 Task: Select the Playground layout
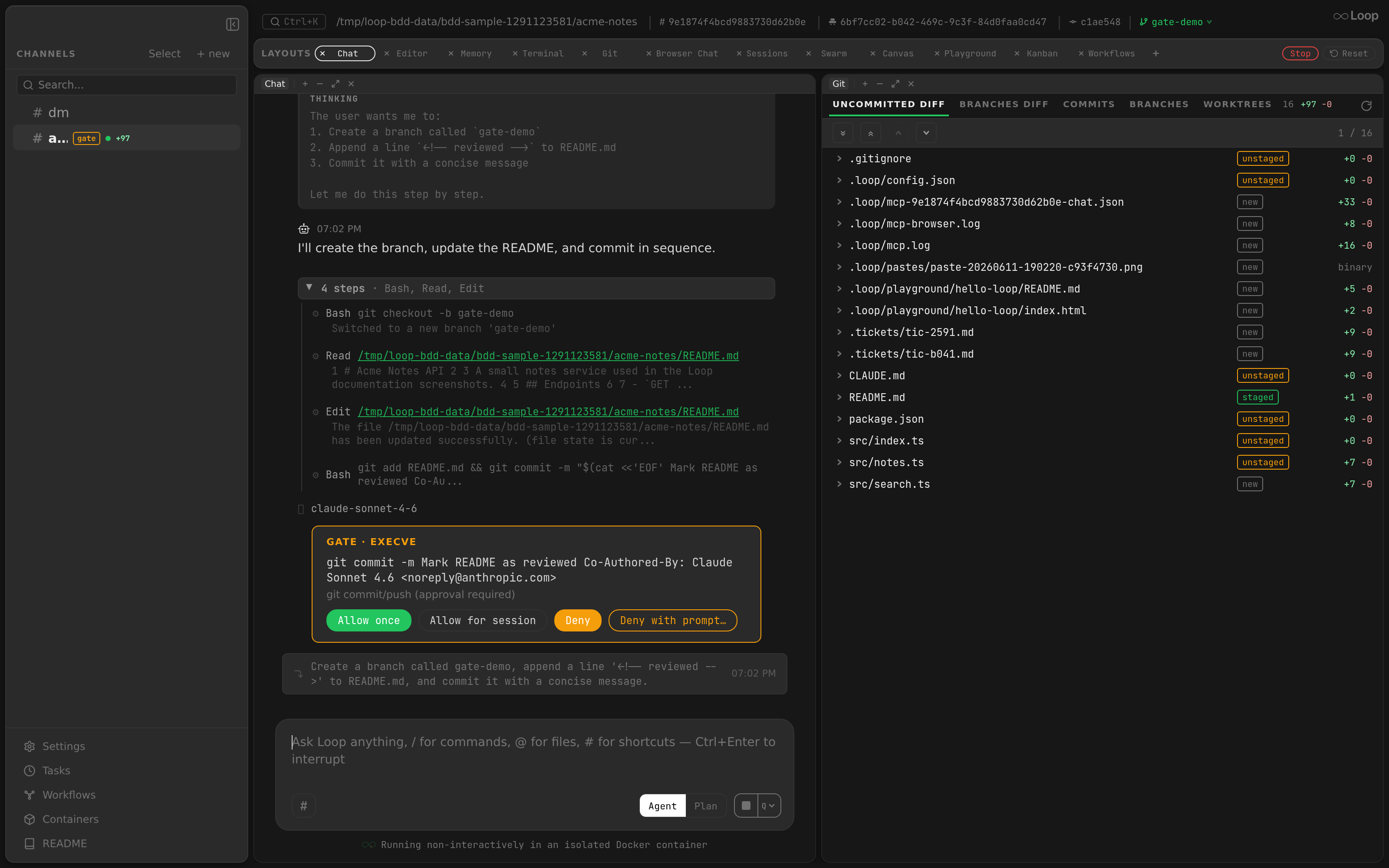pyautogui.click(x=969, y=53)
